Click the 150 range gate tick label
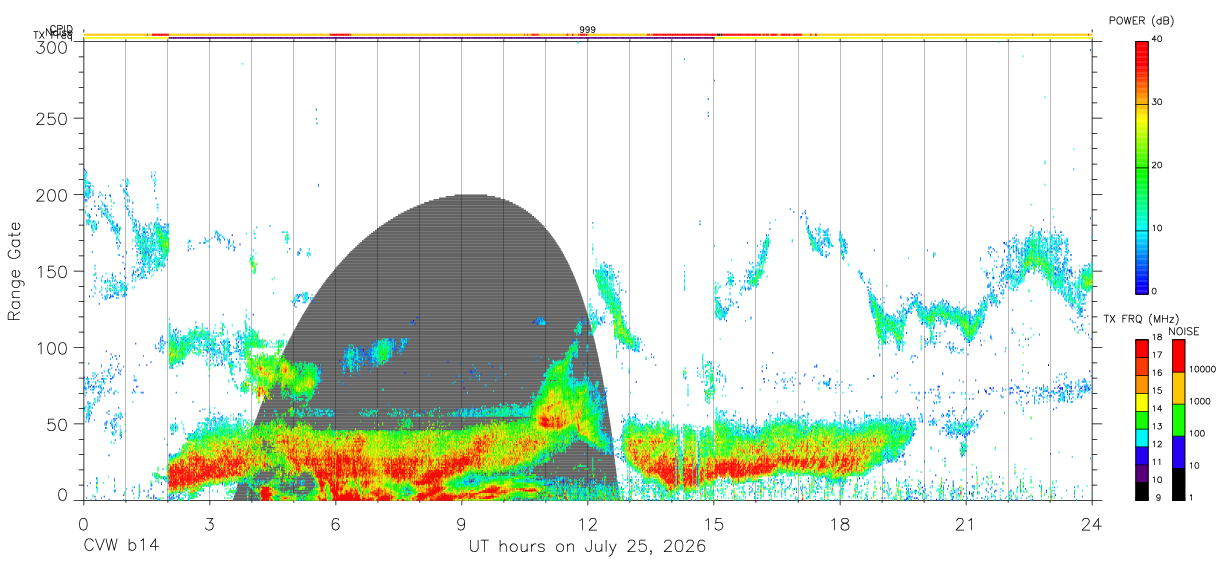This screenshot has height=567, width=1228. [54, 271]
